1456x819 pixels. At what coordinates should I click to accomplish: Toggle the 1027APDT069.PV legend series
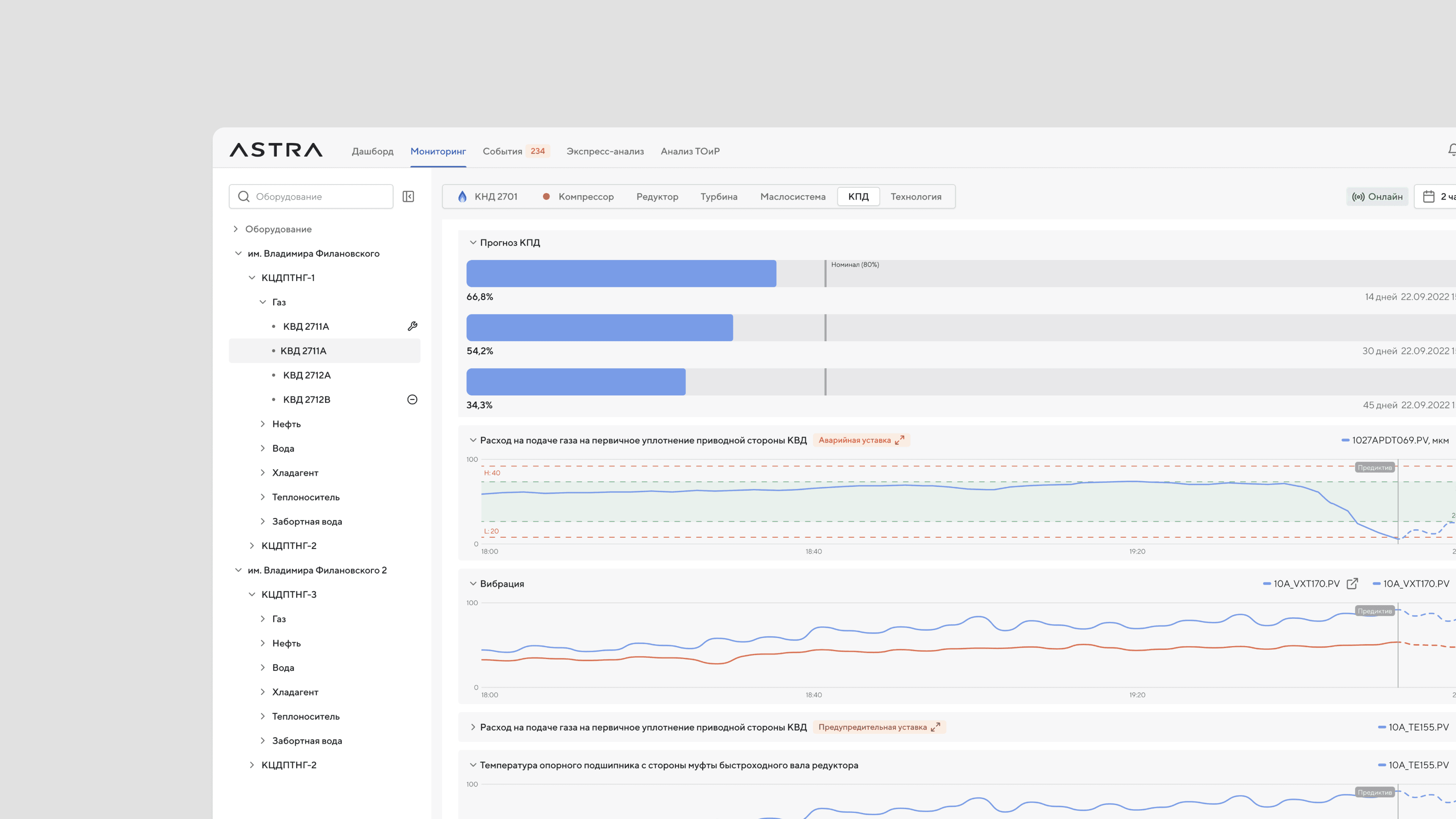tap(1395, 440)
